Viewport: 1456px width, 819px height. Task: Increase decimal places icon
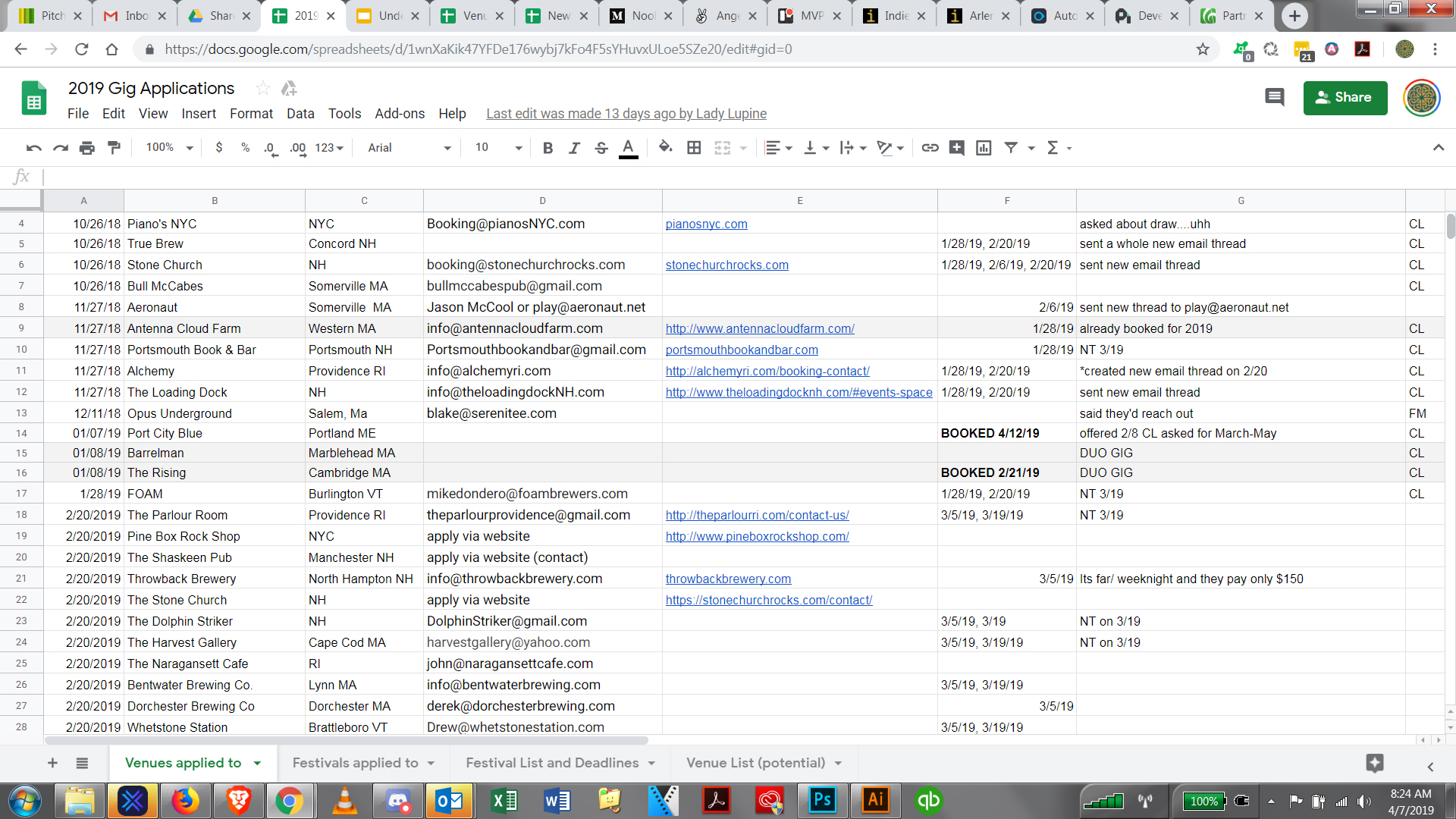[x=298, y=148]
